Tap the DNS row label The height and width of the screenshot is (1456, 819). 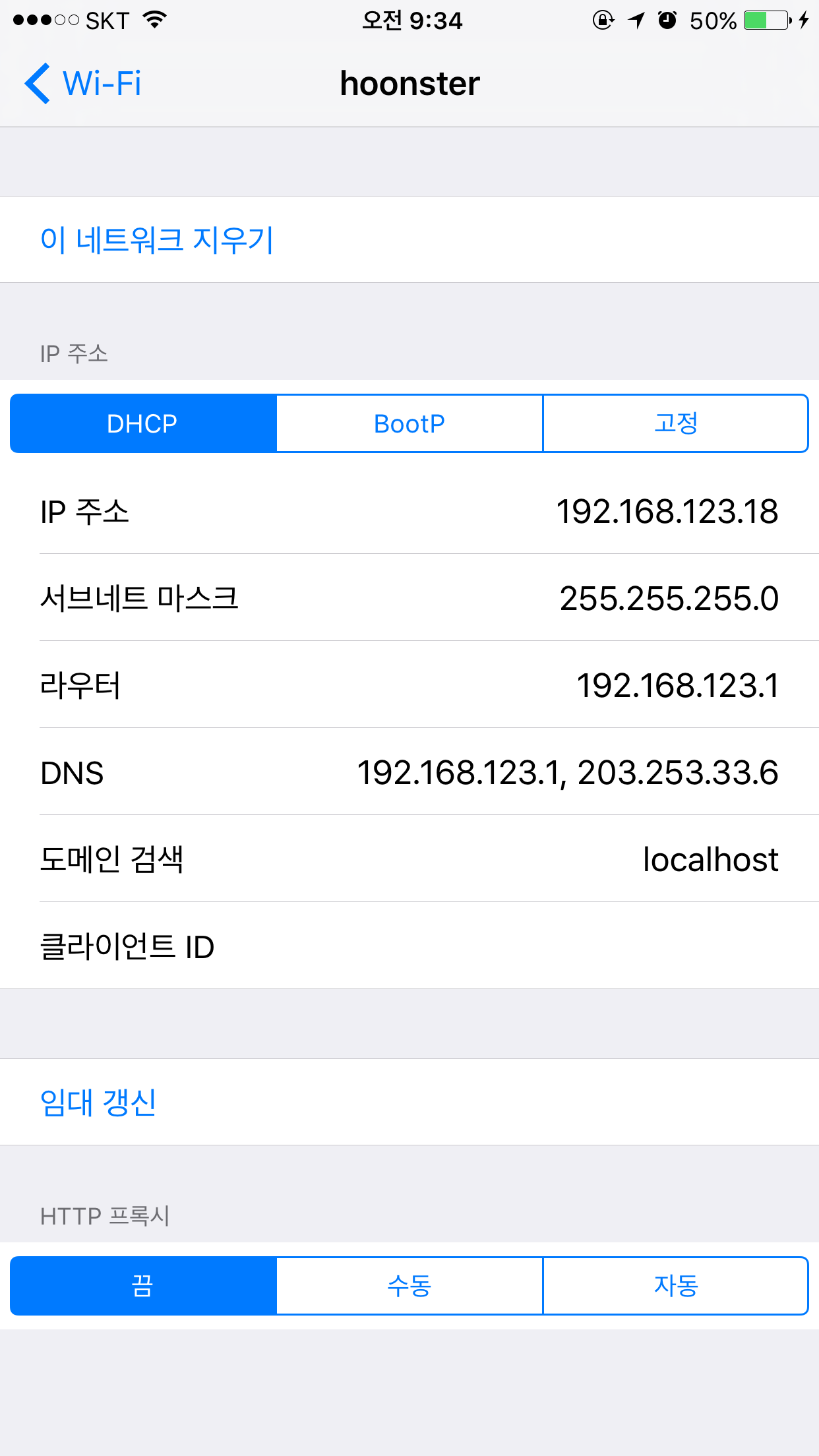tap(72, 773)
